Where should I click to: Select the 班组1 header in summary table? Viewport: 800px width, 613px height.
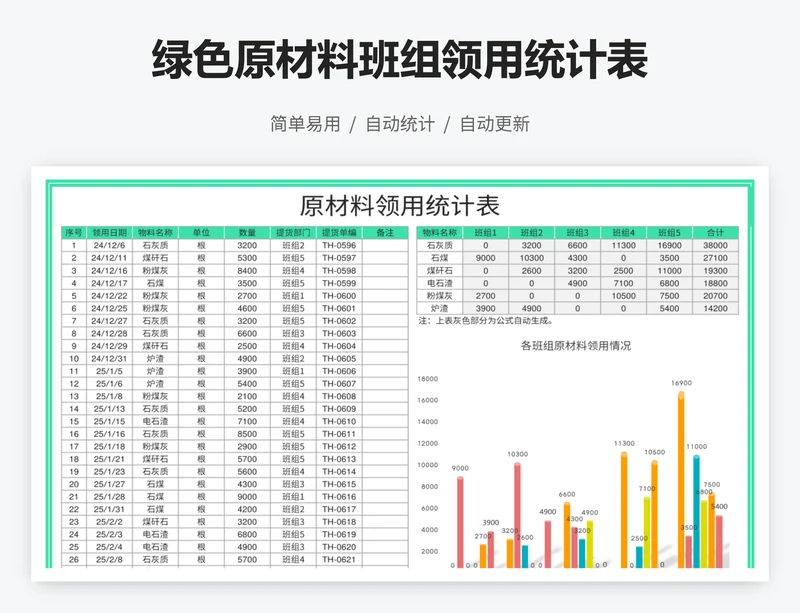tap(484, 229)
